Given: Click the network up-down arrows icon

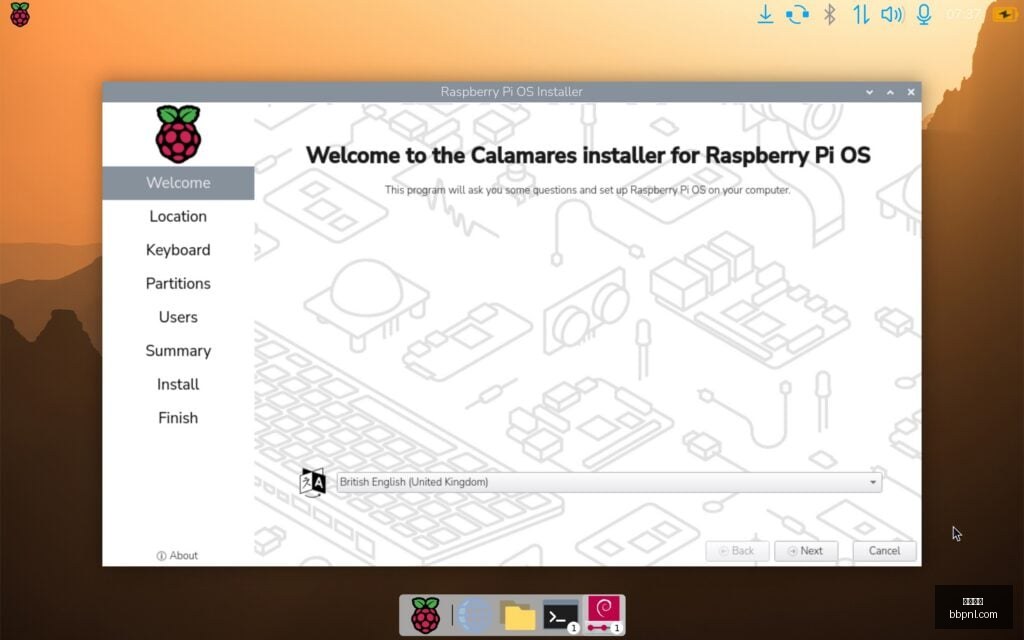Looking at the screenshot, I should tap(861, 14).
